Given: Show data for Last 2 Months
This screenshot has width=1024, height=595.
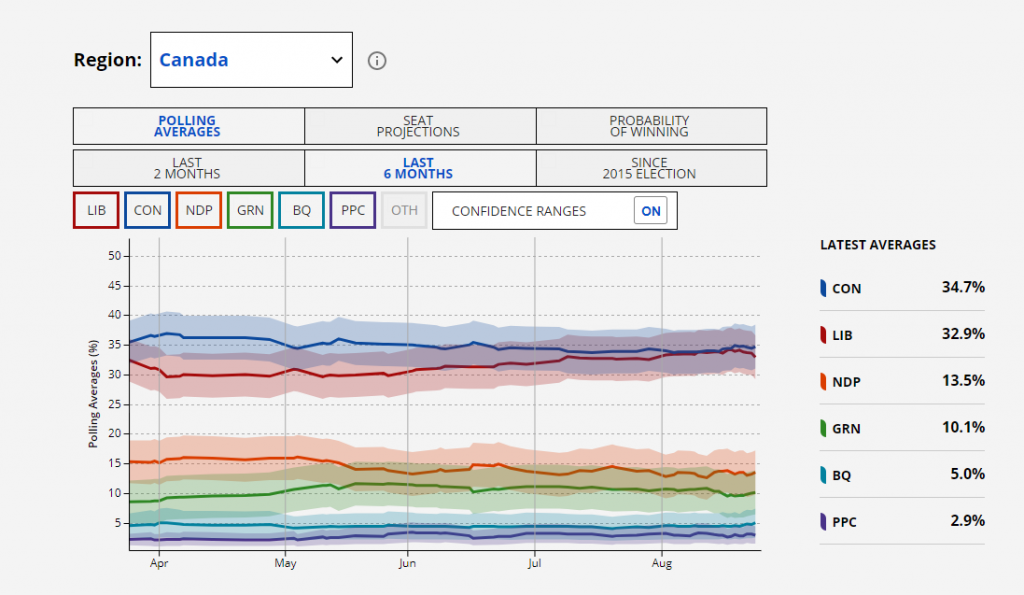Looking at the screenshot, I should click(188, 168).
